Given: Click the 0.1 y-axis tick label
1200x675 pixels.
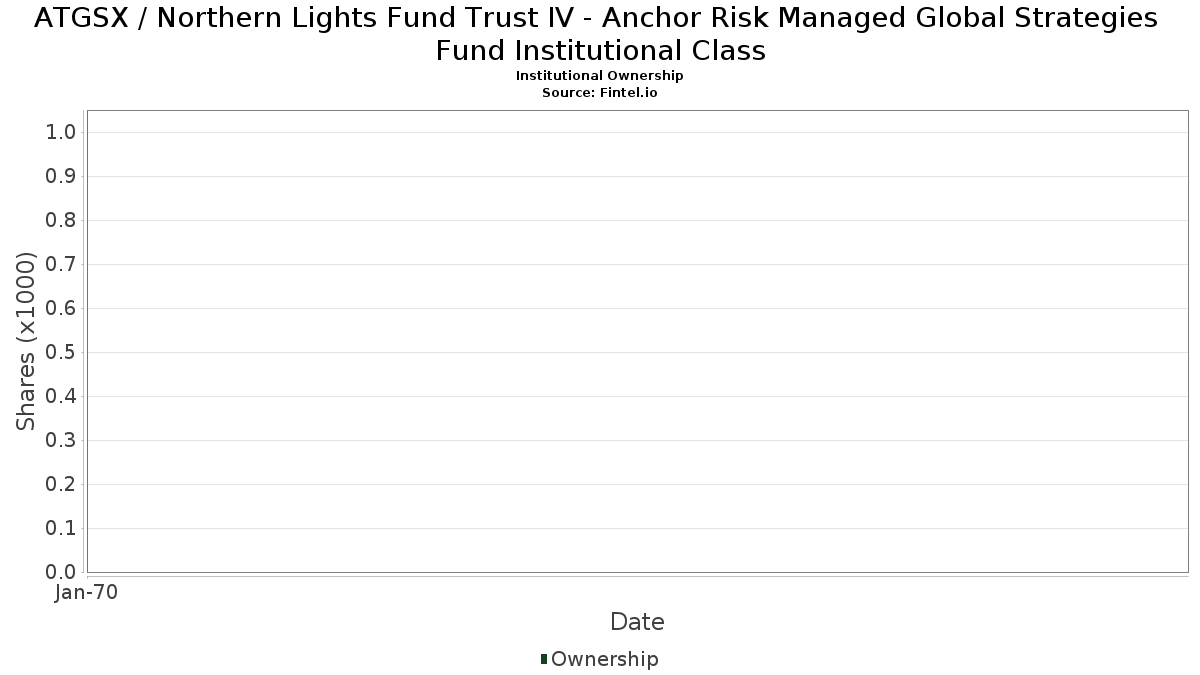Looking at the screenshot, I should point(62,528).
